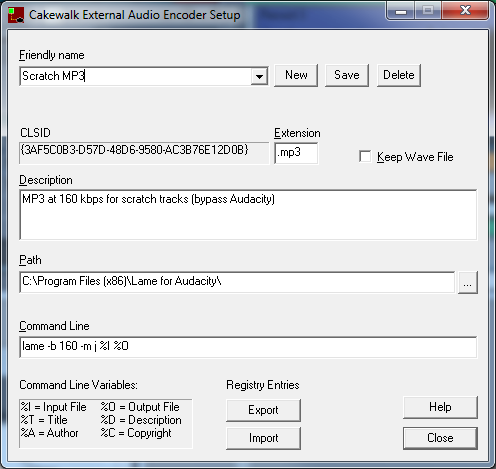Viewport: 496px width, 469px height.
Task: Click the CLSID read-only field
Action: (x=144, y=153)
